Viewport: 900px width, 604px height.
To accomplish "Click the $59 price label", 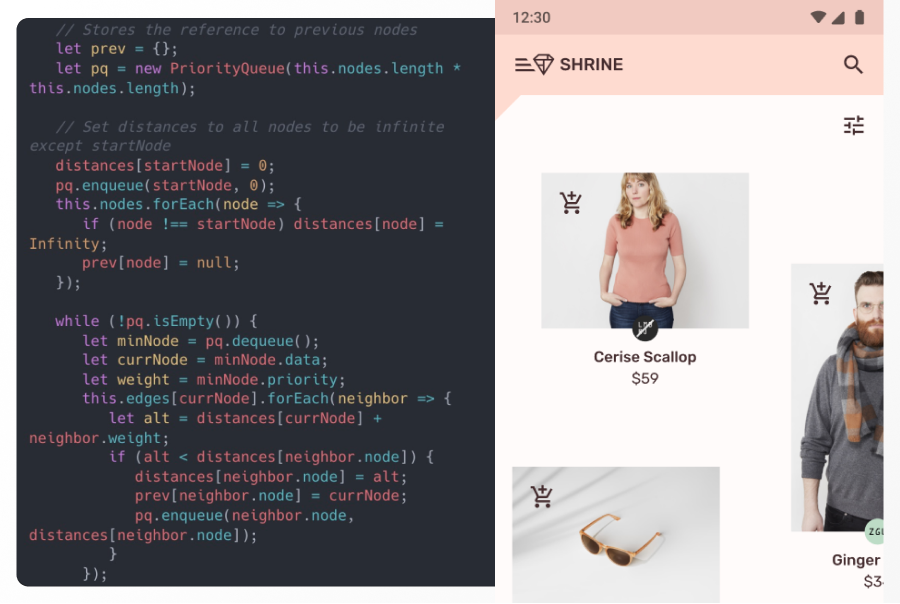I will coord(645,379).
